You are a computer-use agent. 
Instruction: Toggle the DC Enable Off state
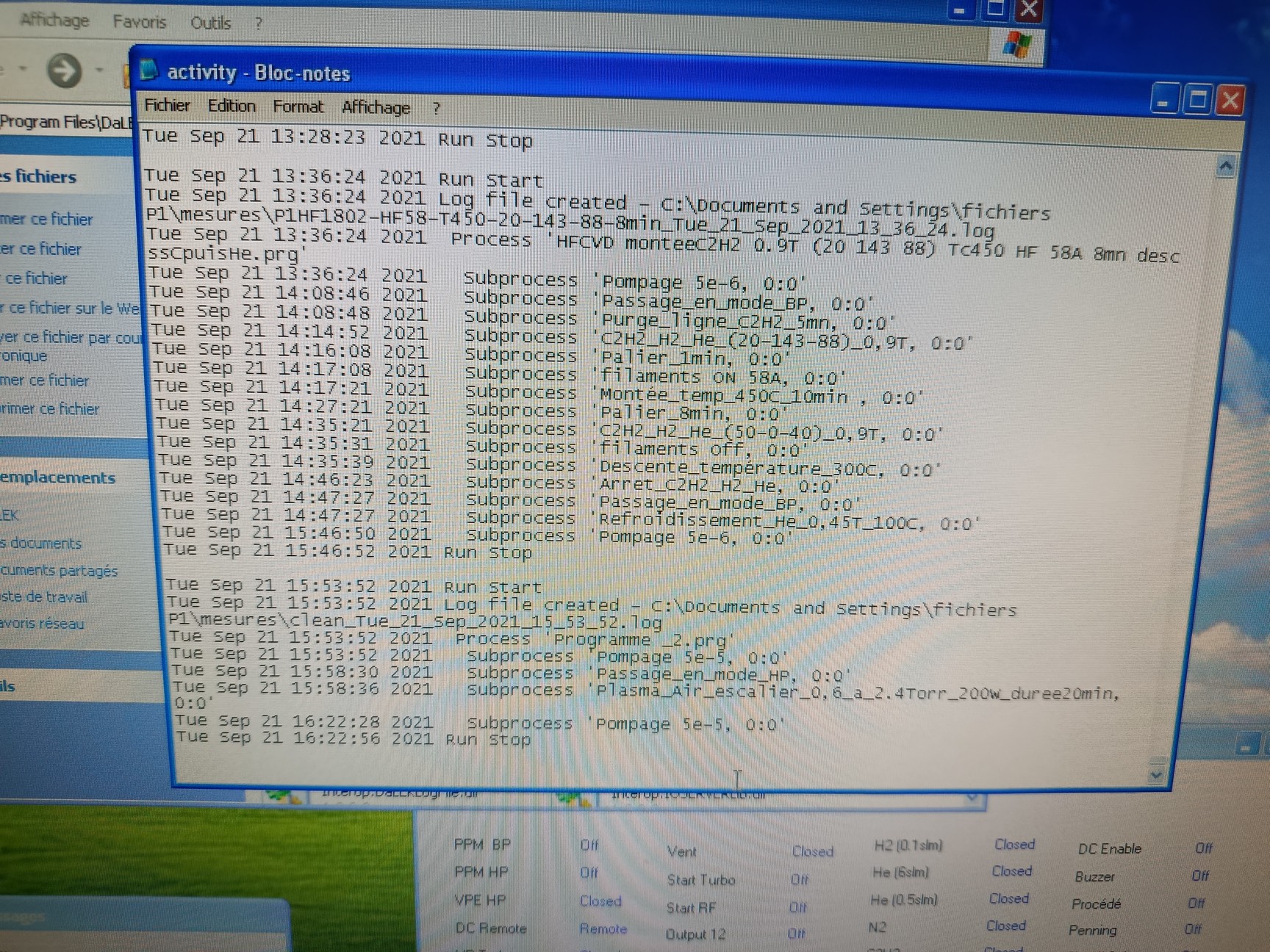tap(1203, 848)
